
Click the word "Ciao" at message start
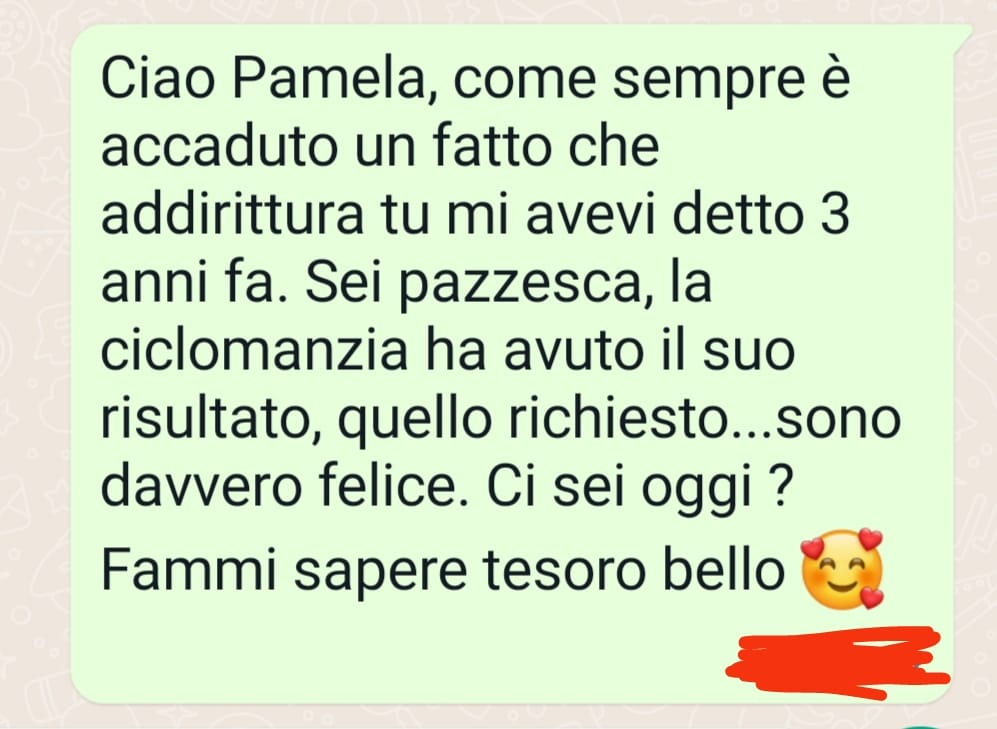coord(156,78)
